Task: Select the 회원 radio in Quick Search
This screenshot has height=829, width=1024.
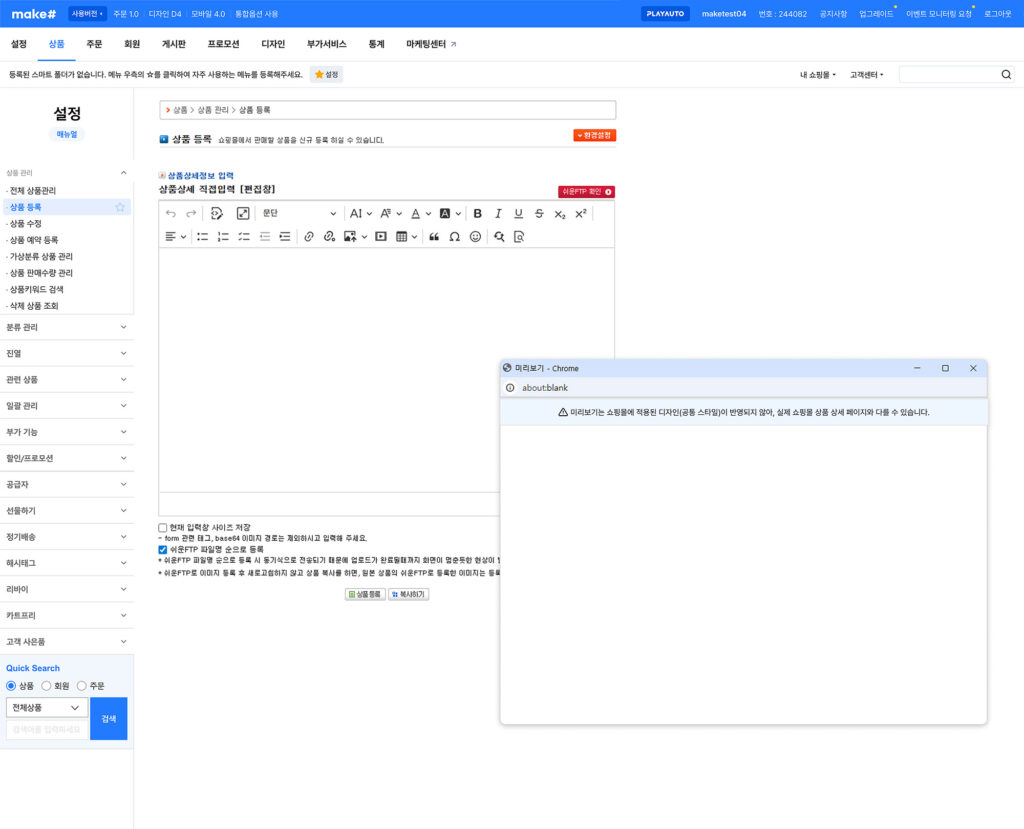Action: click(x=46, y=686)
